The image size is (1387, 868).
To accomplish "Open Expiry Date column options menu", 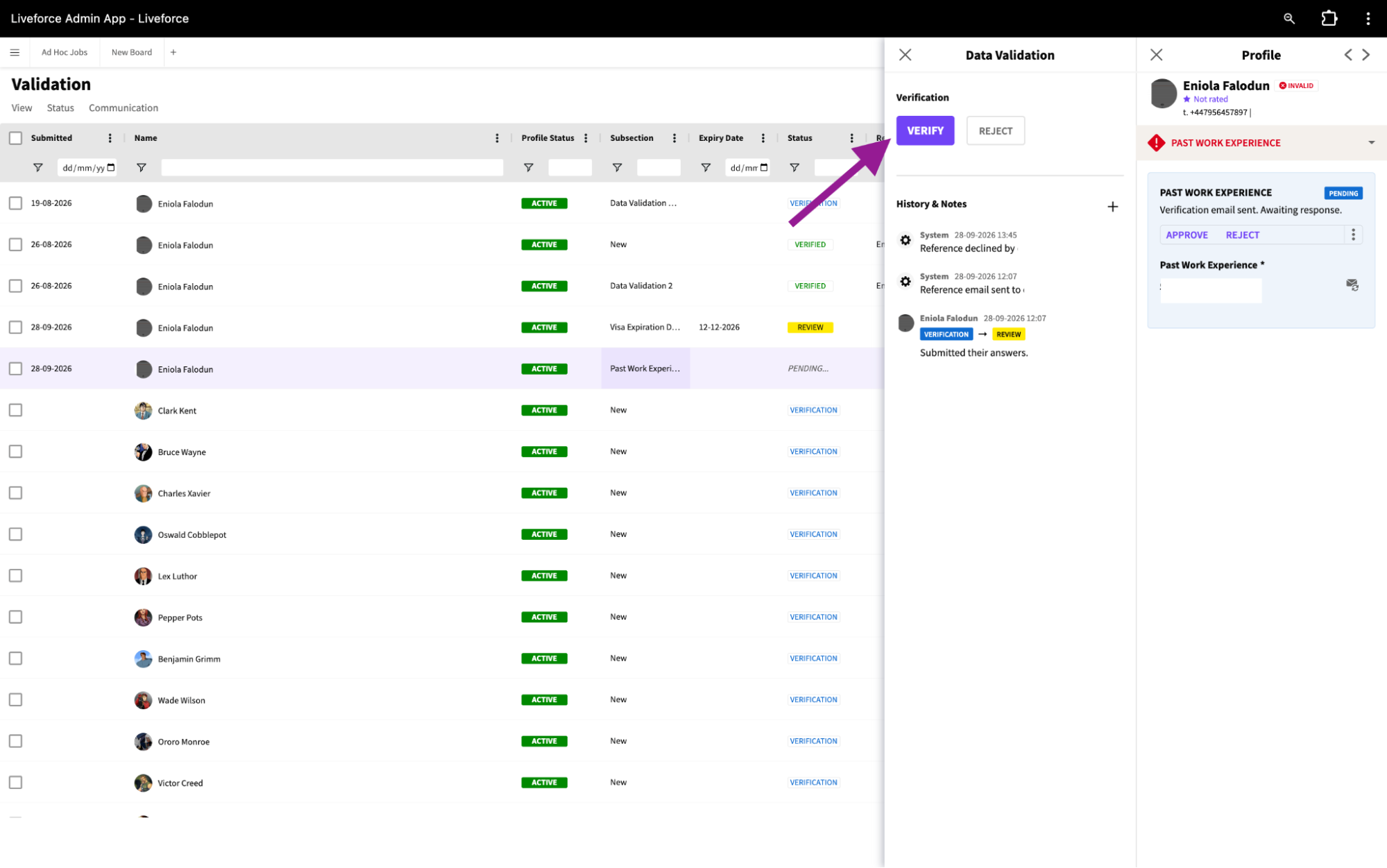I will (x=763, y=138).
